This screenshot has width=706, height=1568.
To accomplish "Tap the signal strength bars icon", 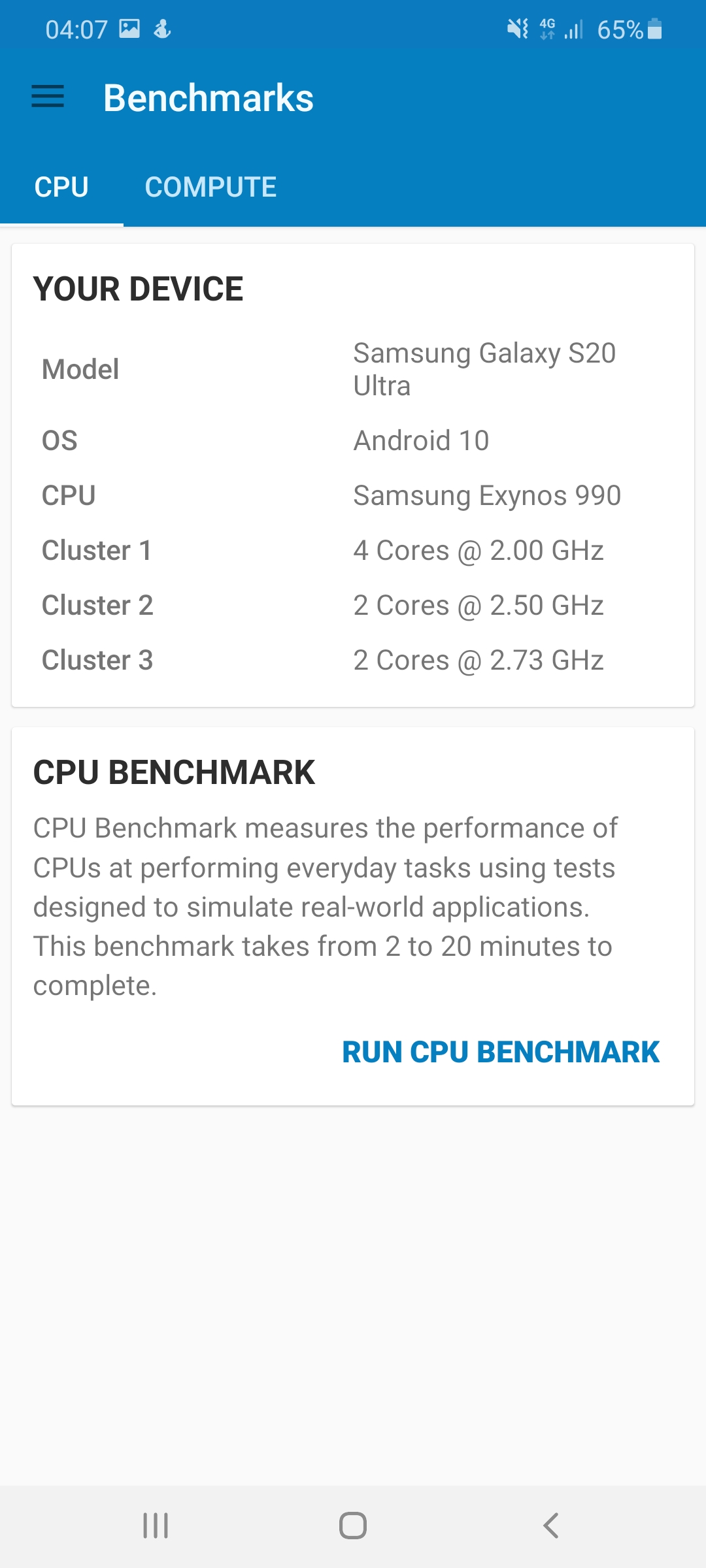I will [574, 29].
